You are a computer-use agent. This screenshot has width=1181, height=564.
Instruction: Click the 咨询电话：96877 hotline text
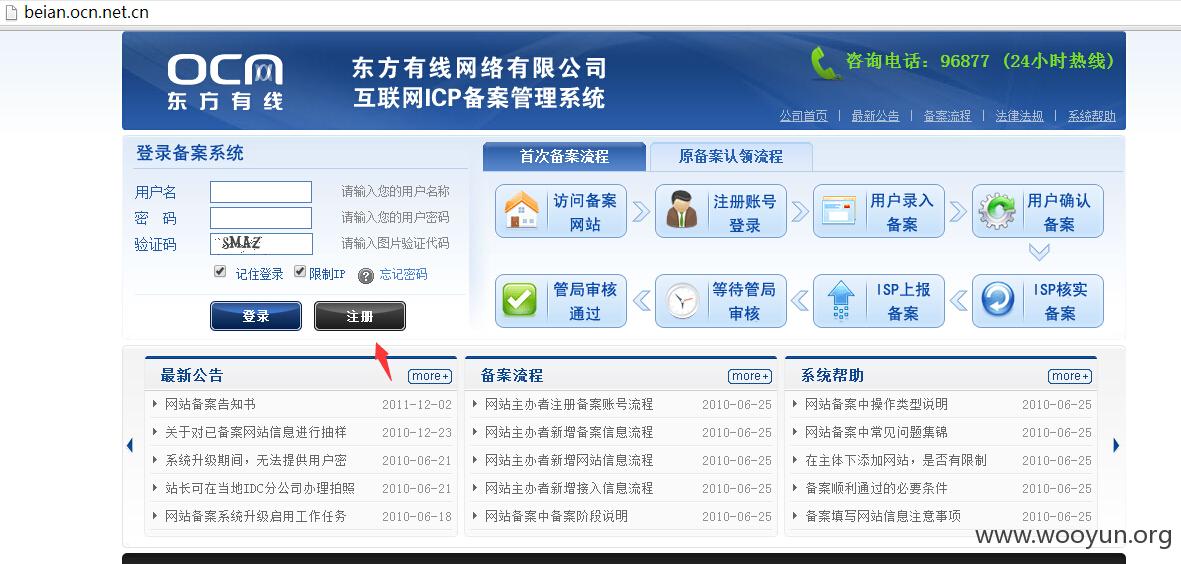pyautogui.click(x=979, y=61)
